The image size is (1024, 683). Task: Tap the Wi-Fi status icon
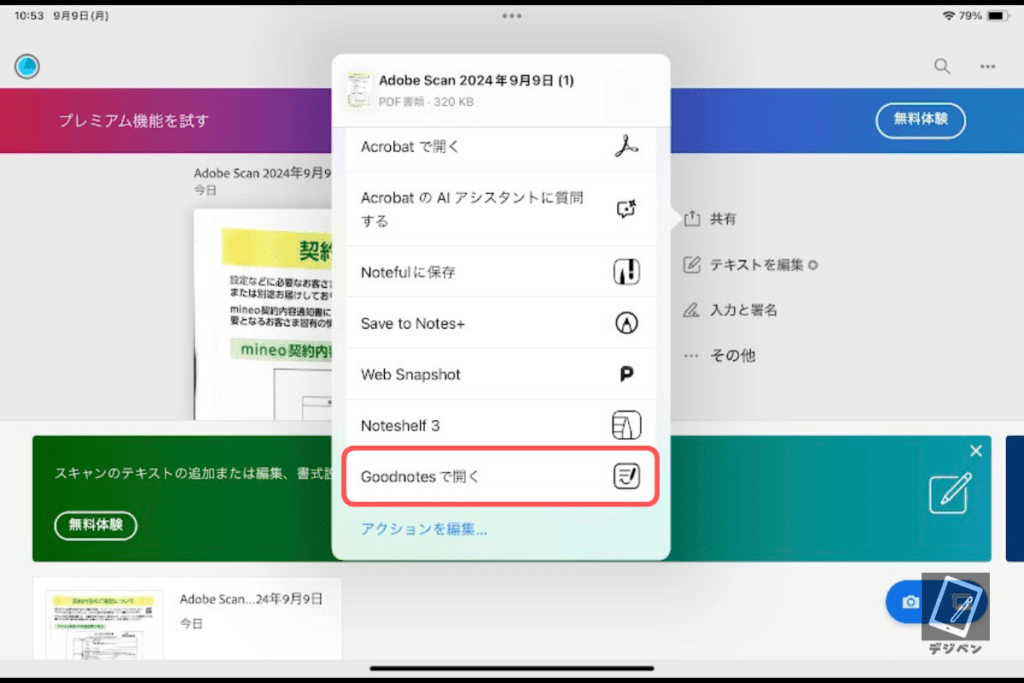click(948, 16)
